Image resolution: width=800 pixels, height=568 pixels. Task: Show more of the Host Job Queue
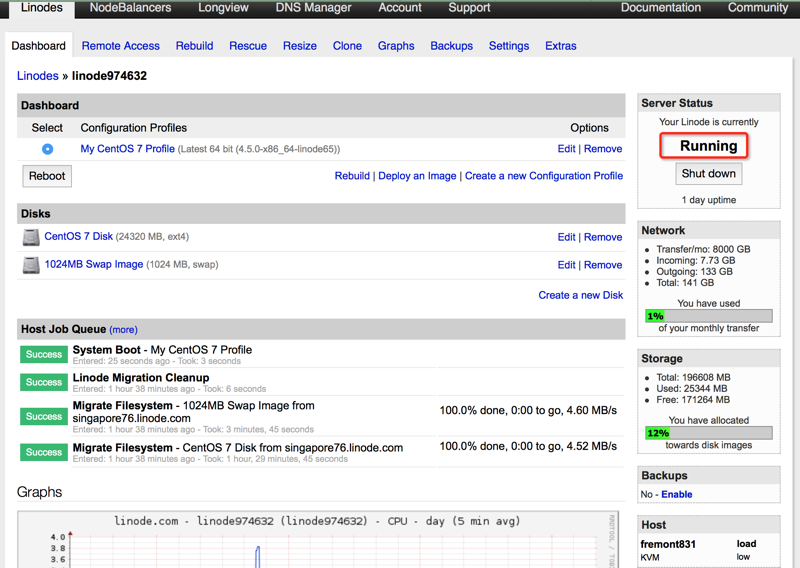123,330
